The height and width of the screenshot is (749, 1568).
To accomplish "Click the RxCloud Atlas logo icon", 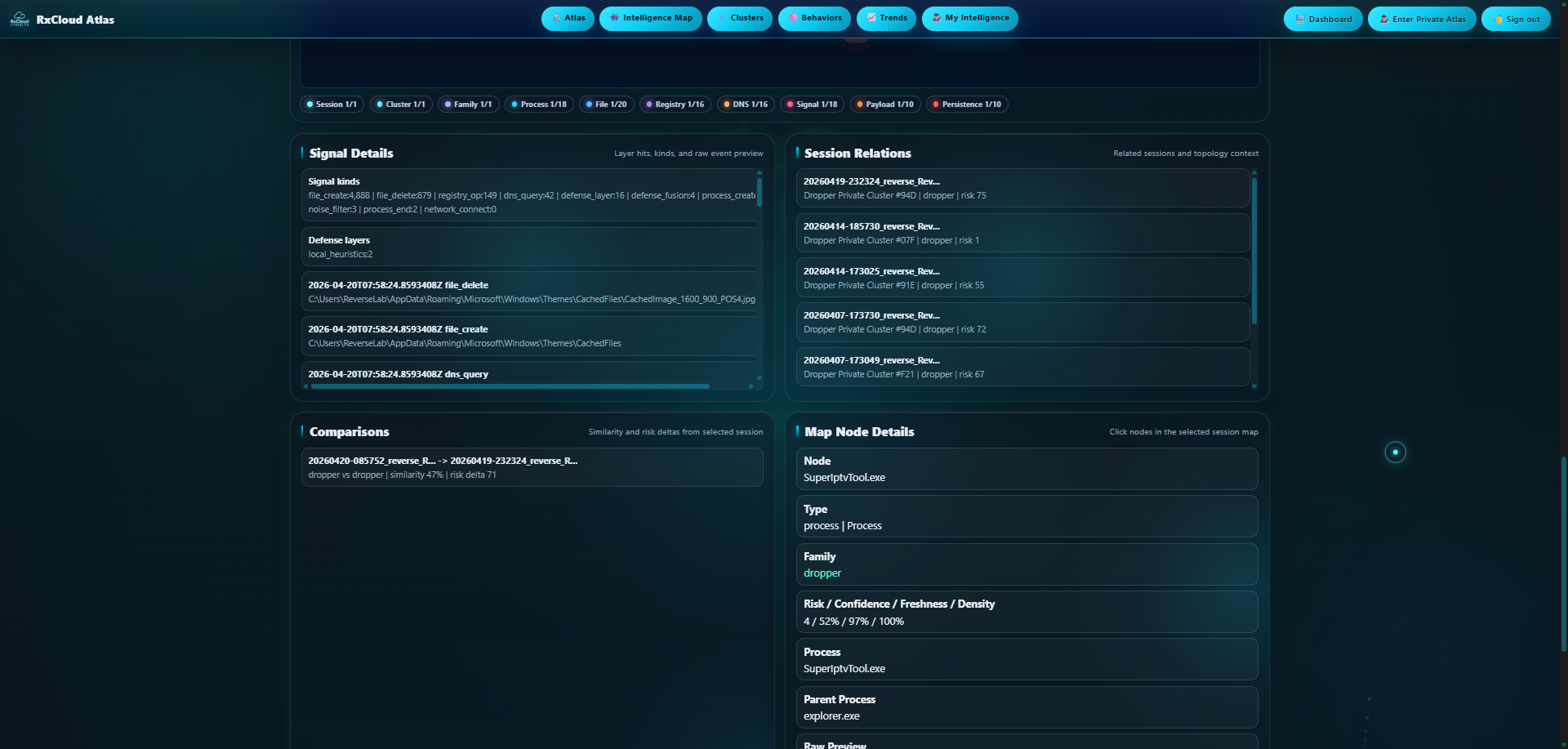I will coord(20,19).
